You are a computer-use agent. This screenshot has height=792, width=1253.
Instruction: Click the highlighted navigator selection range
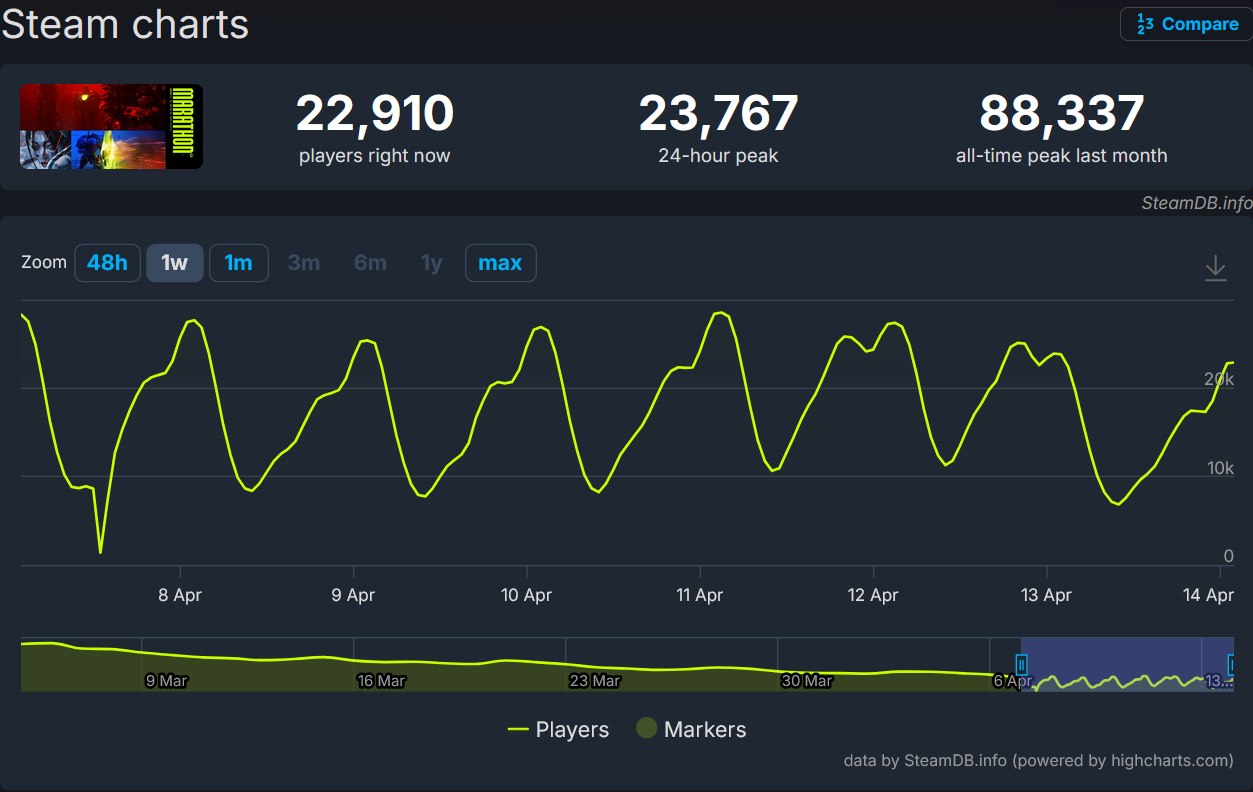pyautogui.click(x=1127, y=664)
